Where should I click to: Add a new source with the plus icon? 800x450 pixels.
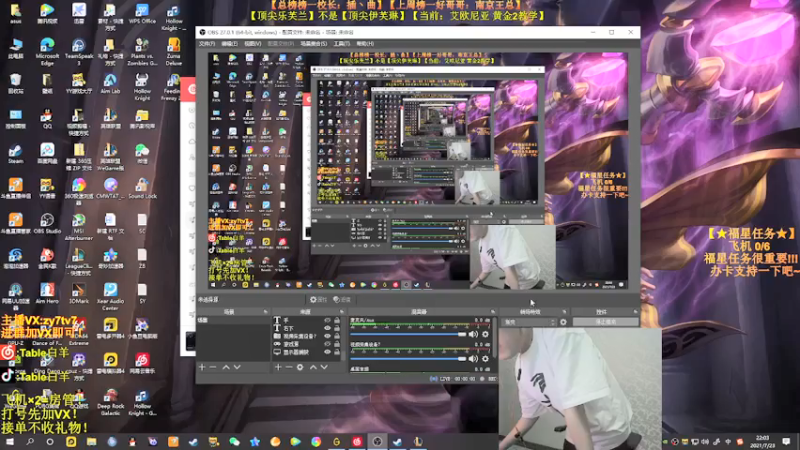click(278, 367)
